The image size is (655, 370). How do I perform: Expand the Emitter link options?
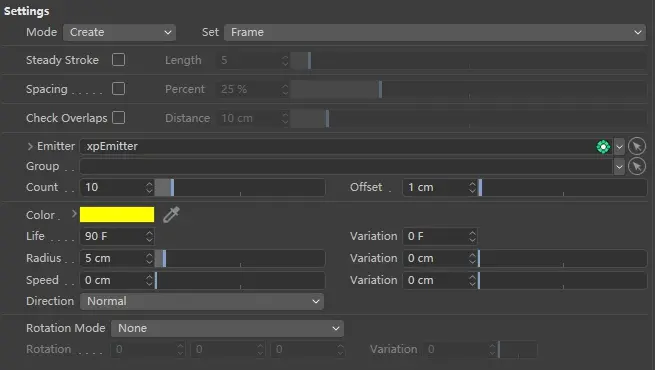pos(30,146)
